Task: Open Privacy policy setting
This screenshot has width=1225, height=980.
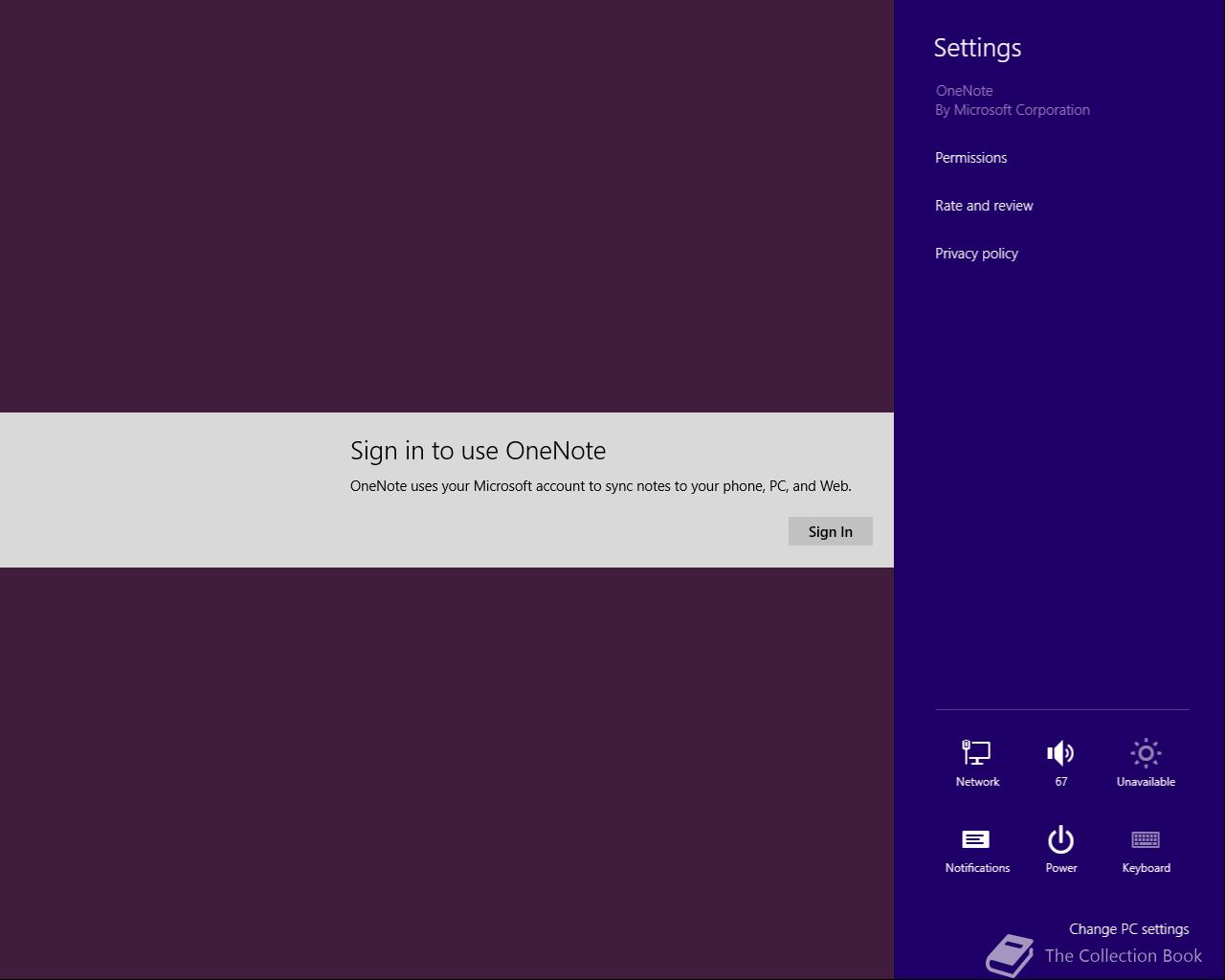Action: pos(976,254)
